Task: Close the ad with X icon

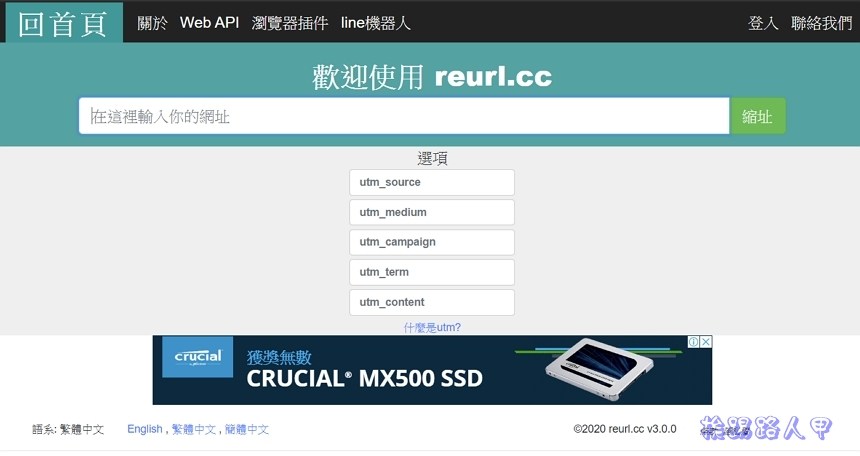Action: pyautogui.click(x=706, y=342)
